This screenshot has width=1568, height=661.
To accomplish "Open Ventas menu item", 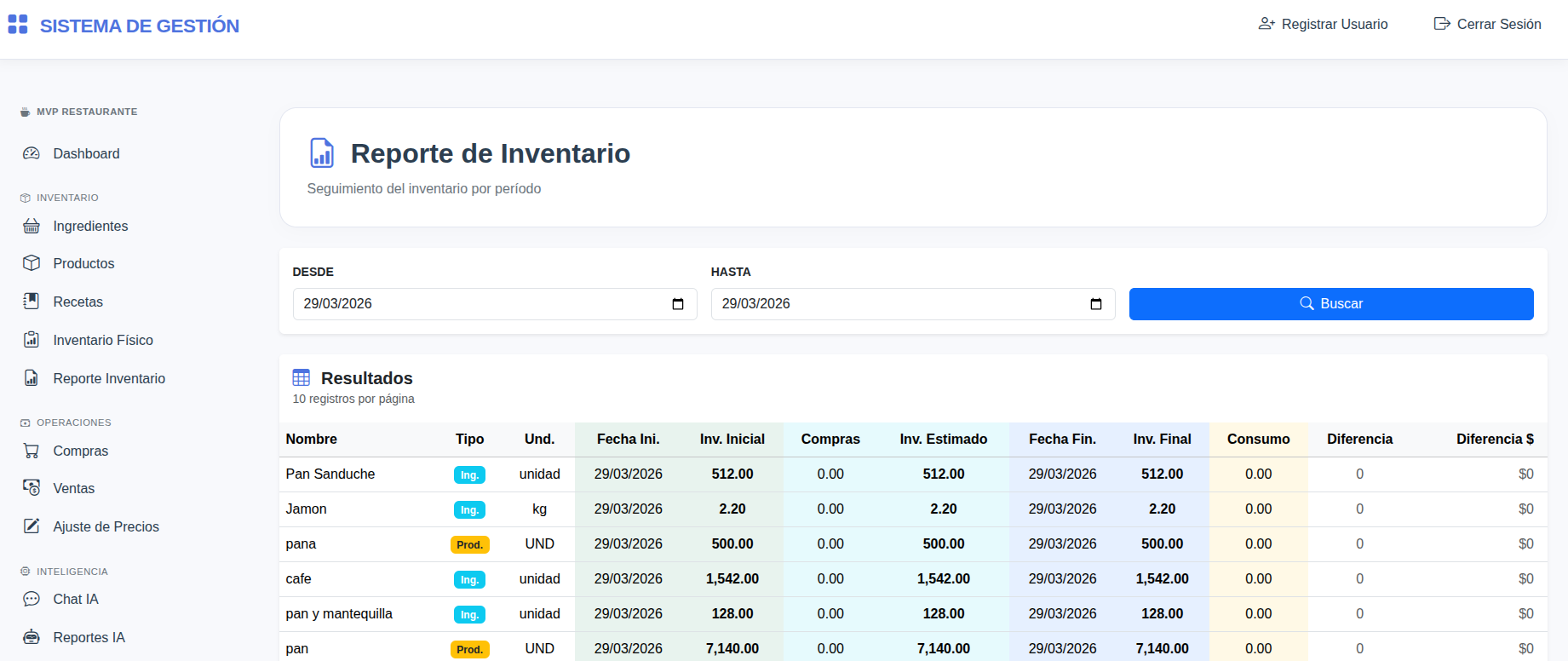I will point(74,488).
